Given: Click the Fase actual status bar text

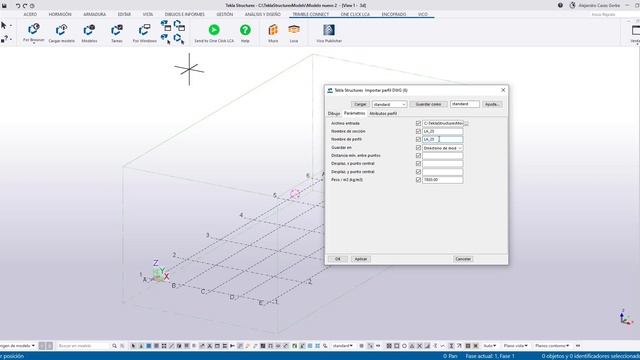Looking at the screenshot, I should coord(490,356).
